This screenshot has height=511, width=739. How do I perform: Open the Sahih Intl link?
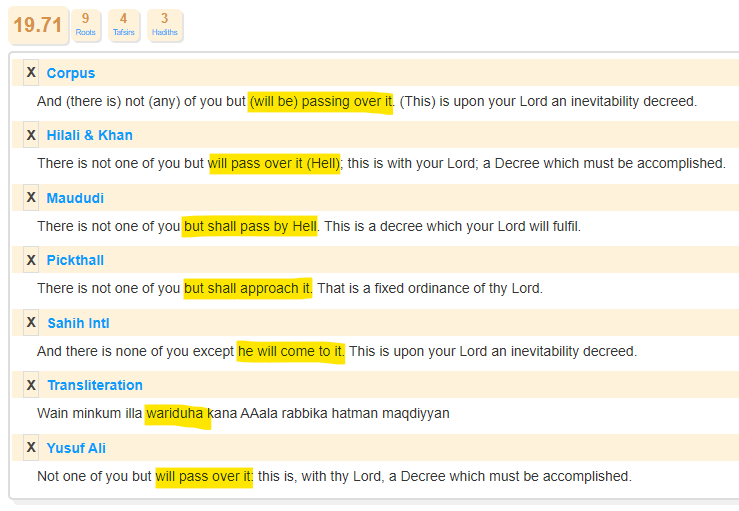click(x=78, y=323)
